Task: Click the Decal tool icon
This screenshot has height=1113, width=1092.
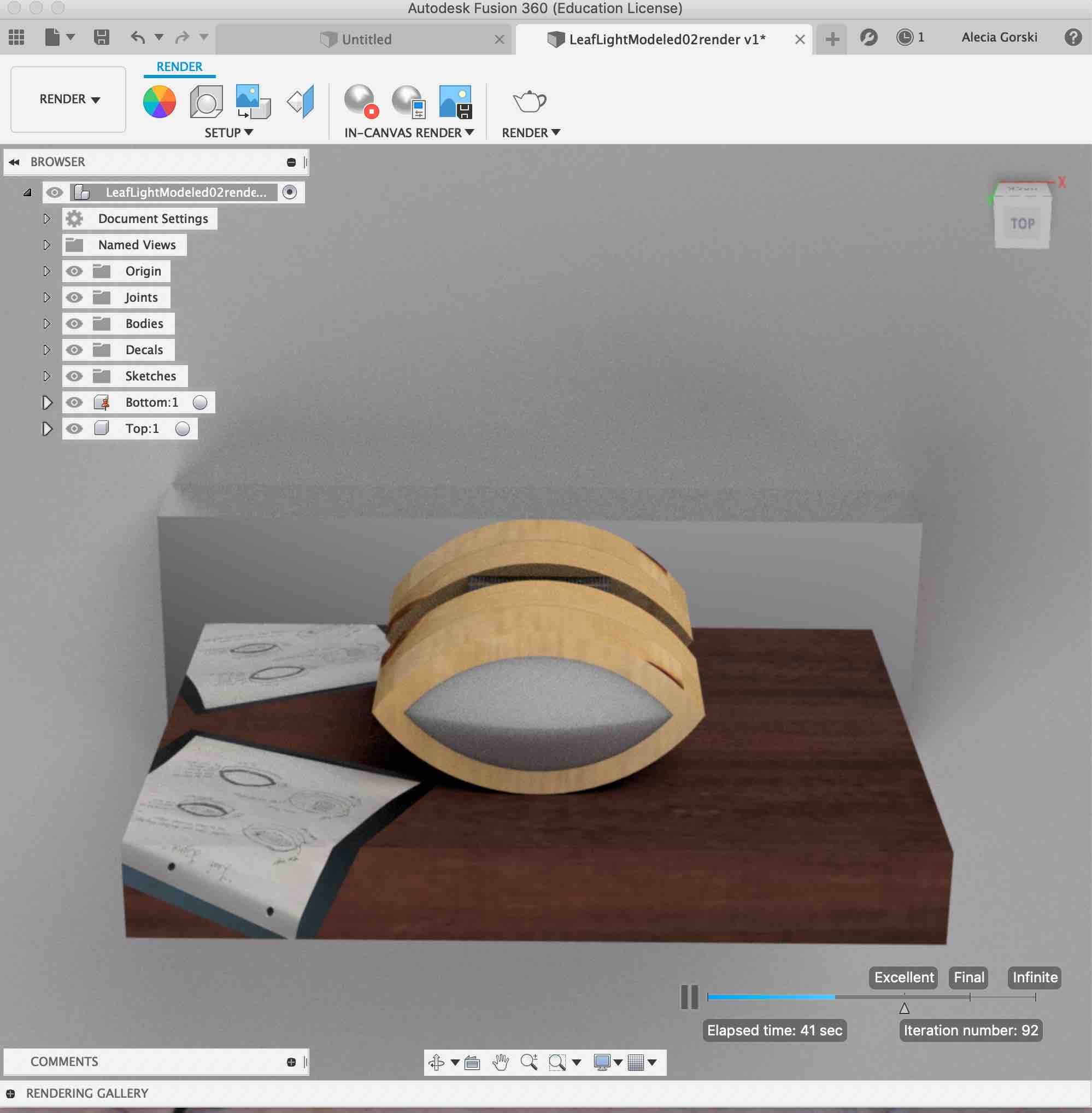Action: click(x=253, y=102)
